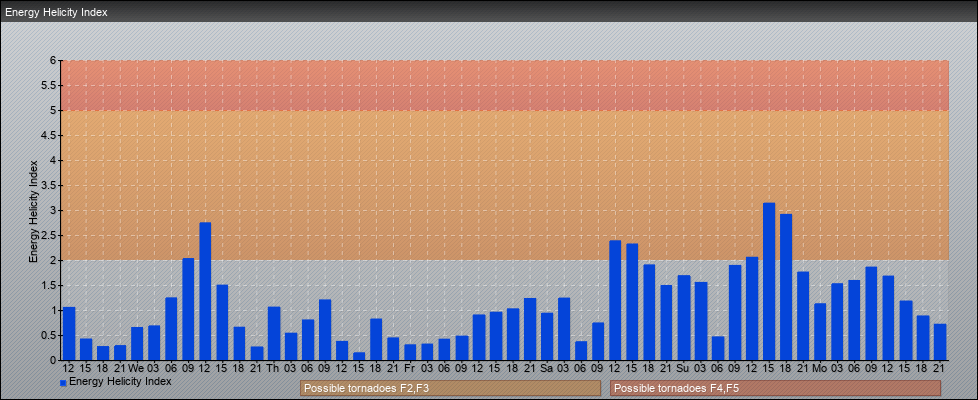
Task: Select the last bar at Monday 21
Action: (x=940, y=343)
